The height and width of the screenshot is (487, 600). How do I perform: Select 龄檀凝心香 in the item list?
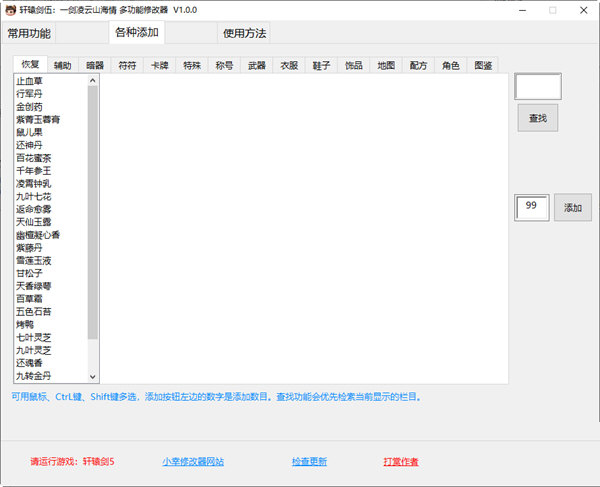click(38, 235)
